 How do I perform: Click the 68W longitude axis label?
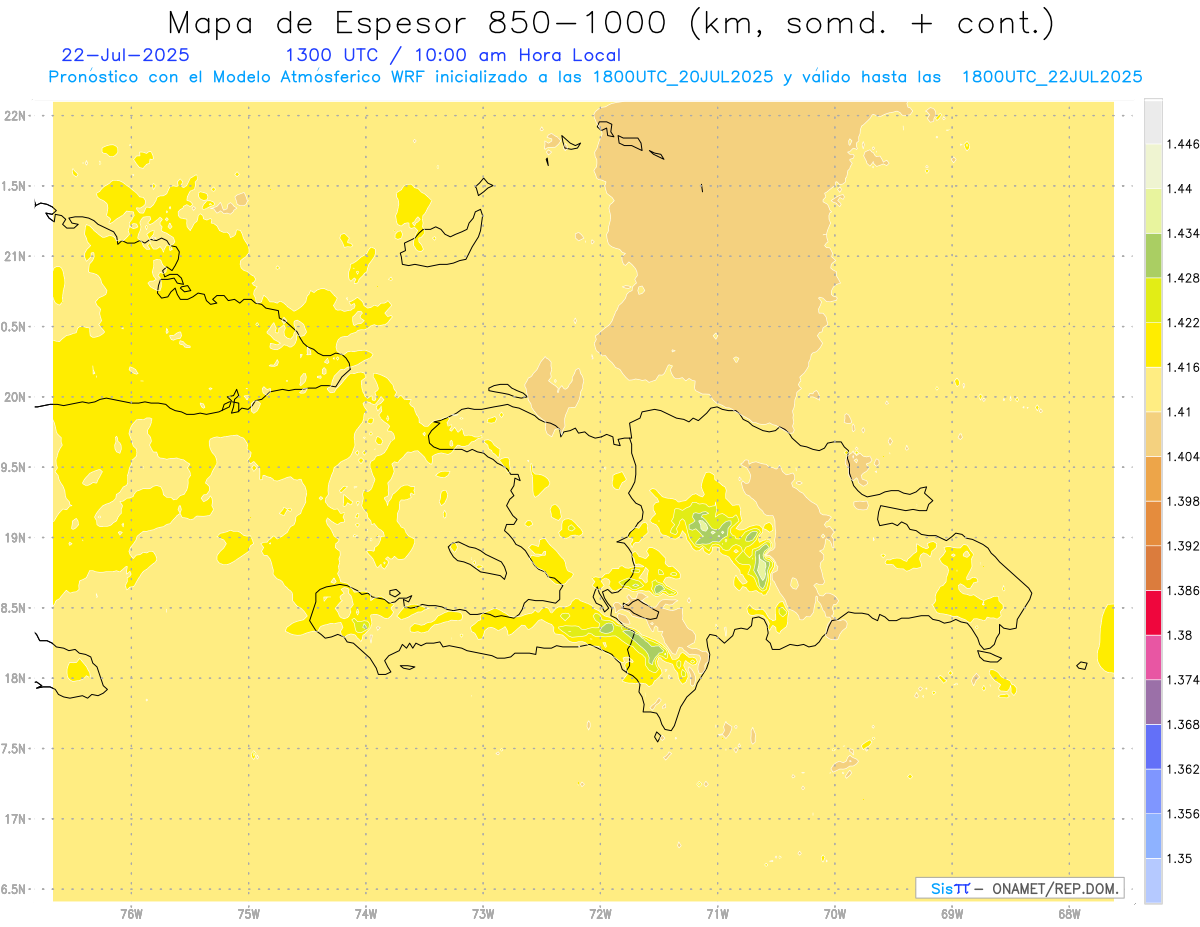pyautogui.click(x=1069, y=913)
